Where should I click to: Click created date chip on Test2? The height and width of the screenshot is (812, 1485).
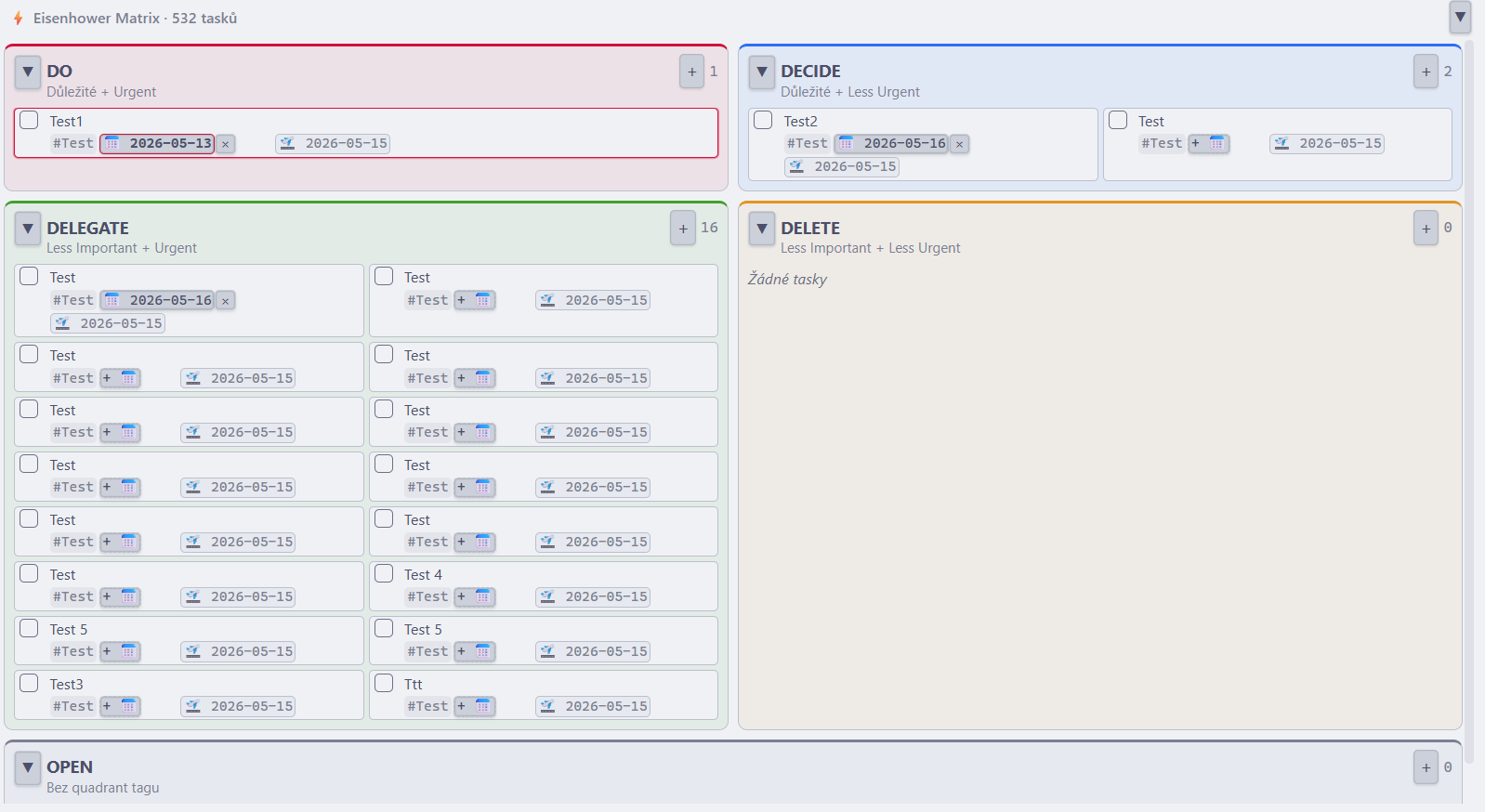[842, 167]
